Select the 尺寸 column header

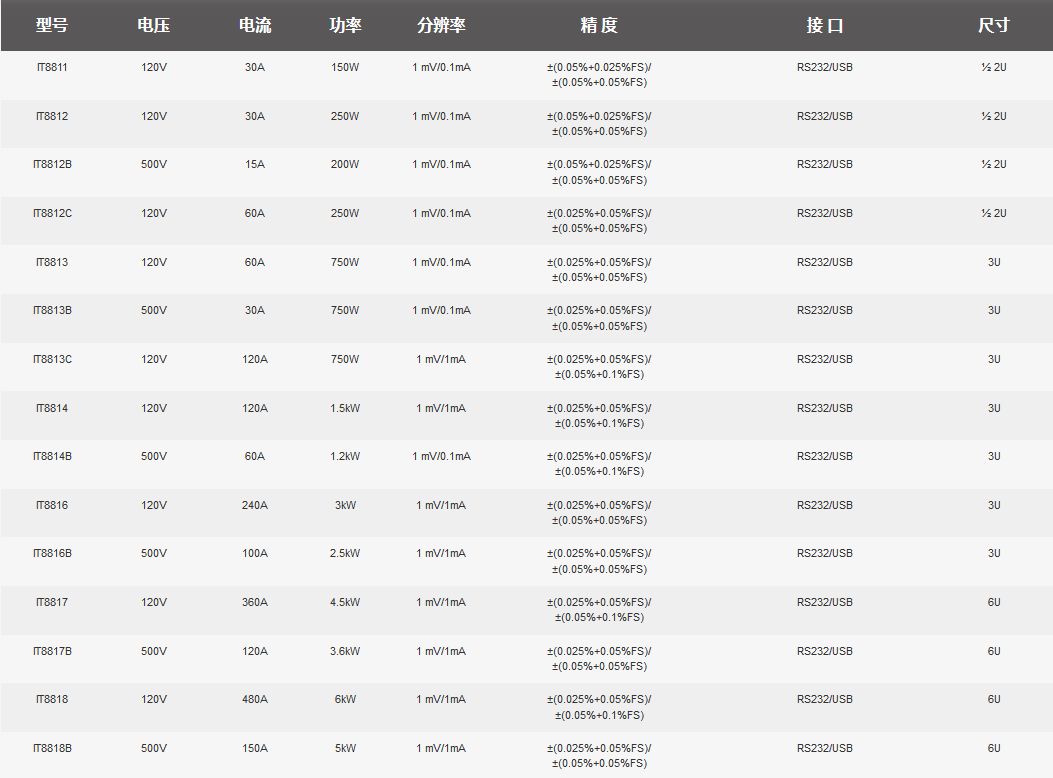[x=993, y=25]
